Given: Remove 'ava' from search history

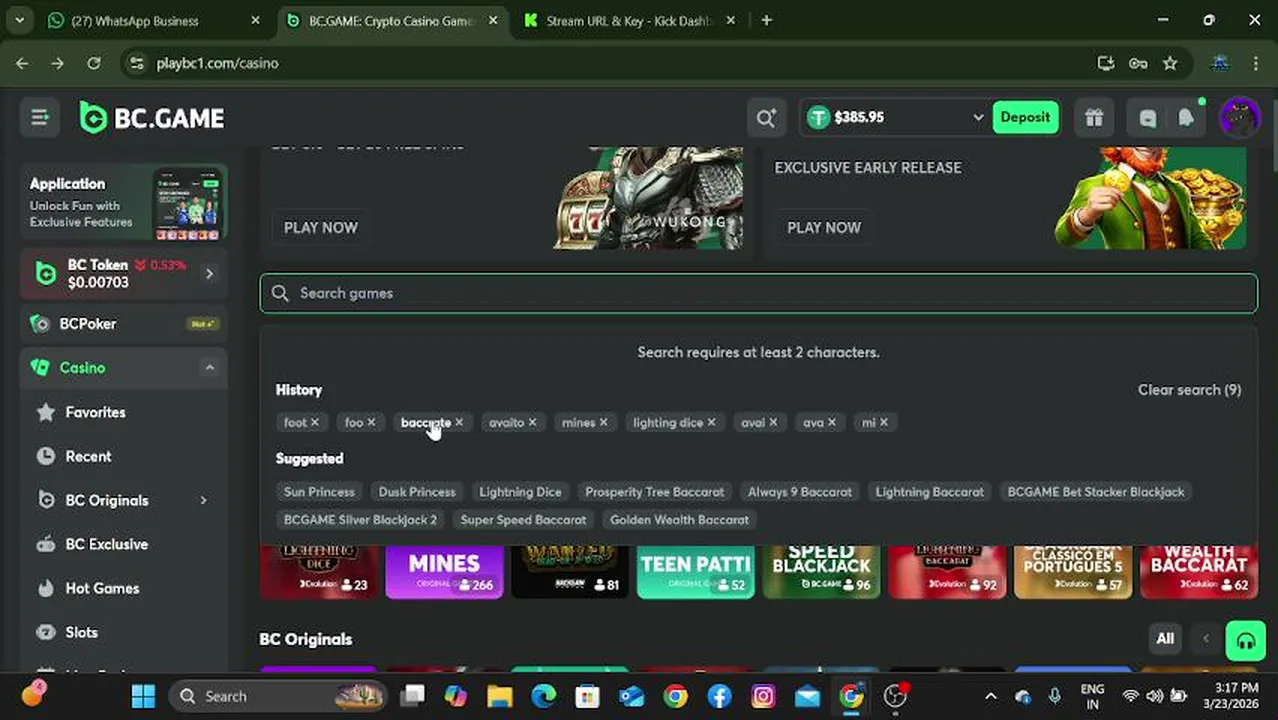Looking at the screenshot, I should pos(832,422).
